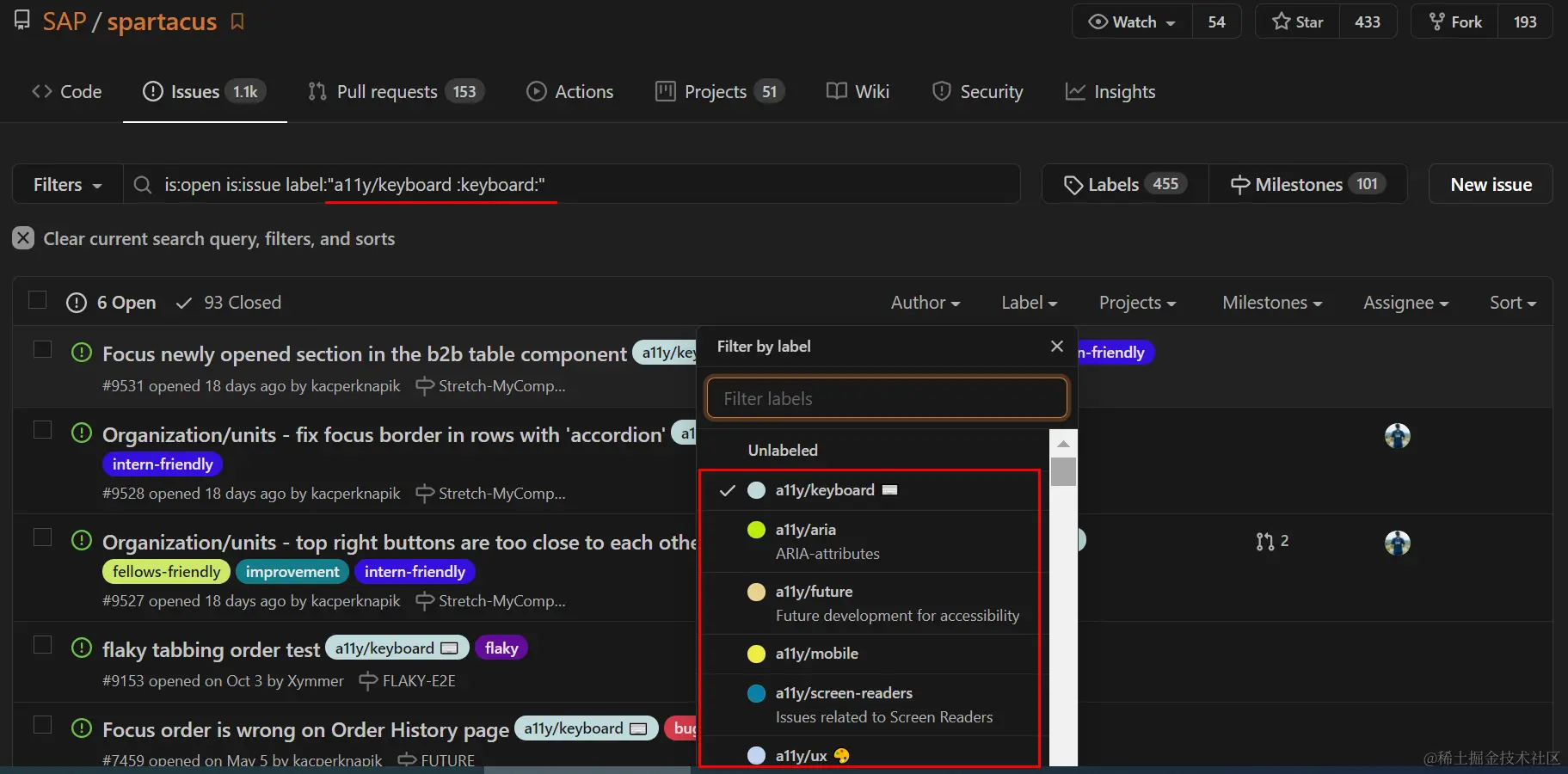The width and height of the screenshot is (1568, 774).
Task: Click the X icon to clear search query
Action: pos(23,238)
